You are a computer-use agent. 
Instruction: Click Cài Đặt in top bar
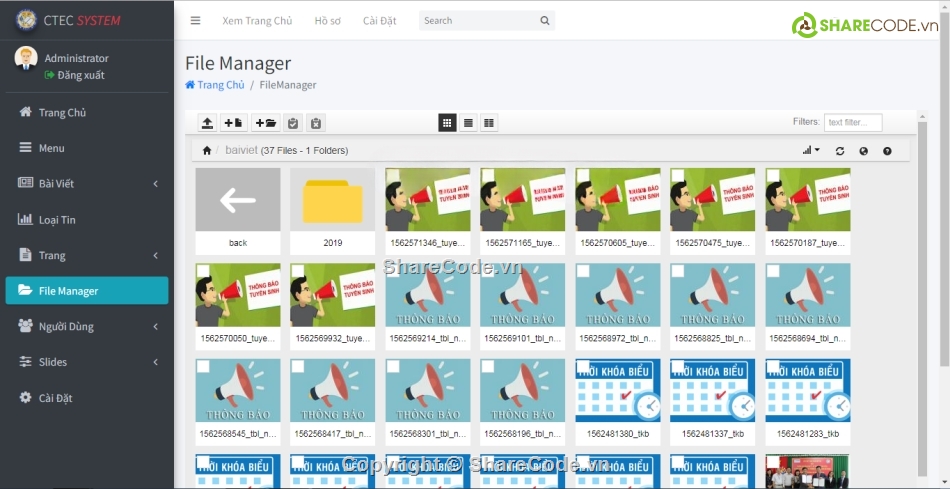point(379,21)
